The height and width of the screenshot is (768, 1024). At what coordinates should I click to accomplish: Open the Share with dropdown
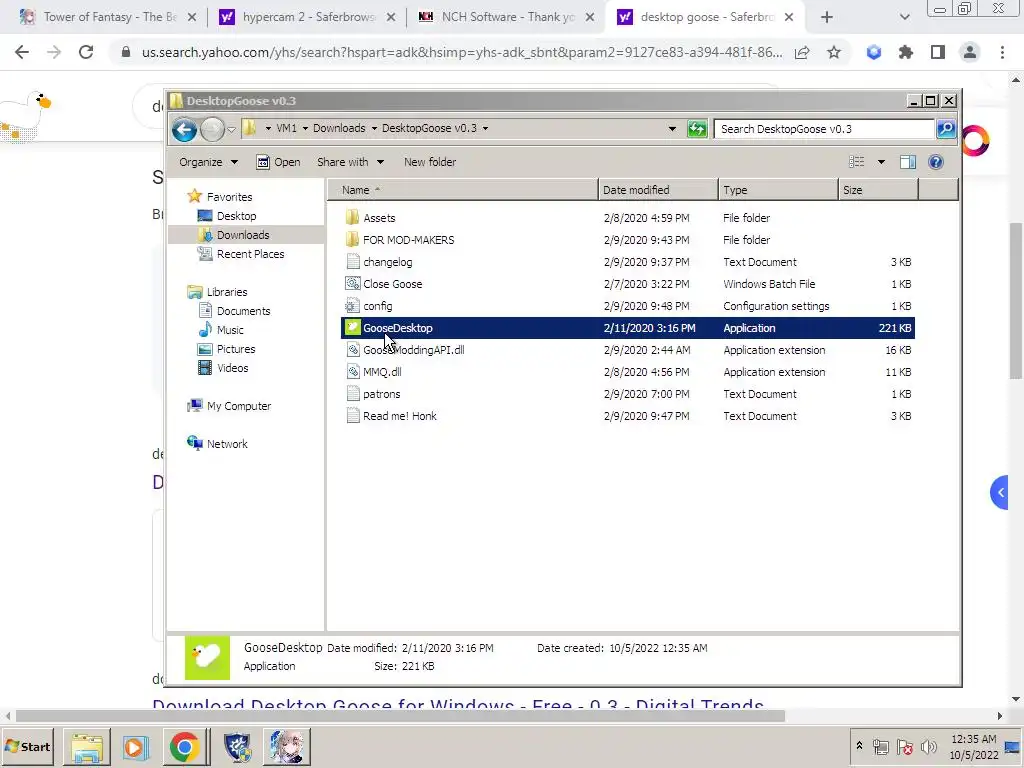coord(350,162)
